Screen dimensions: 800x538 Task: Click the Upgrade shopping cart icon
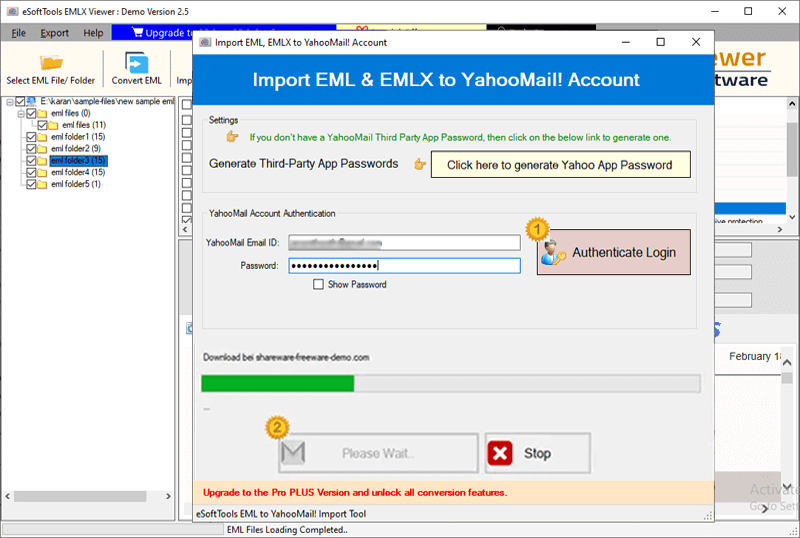click(x=138, y=32)
